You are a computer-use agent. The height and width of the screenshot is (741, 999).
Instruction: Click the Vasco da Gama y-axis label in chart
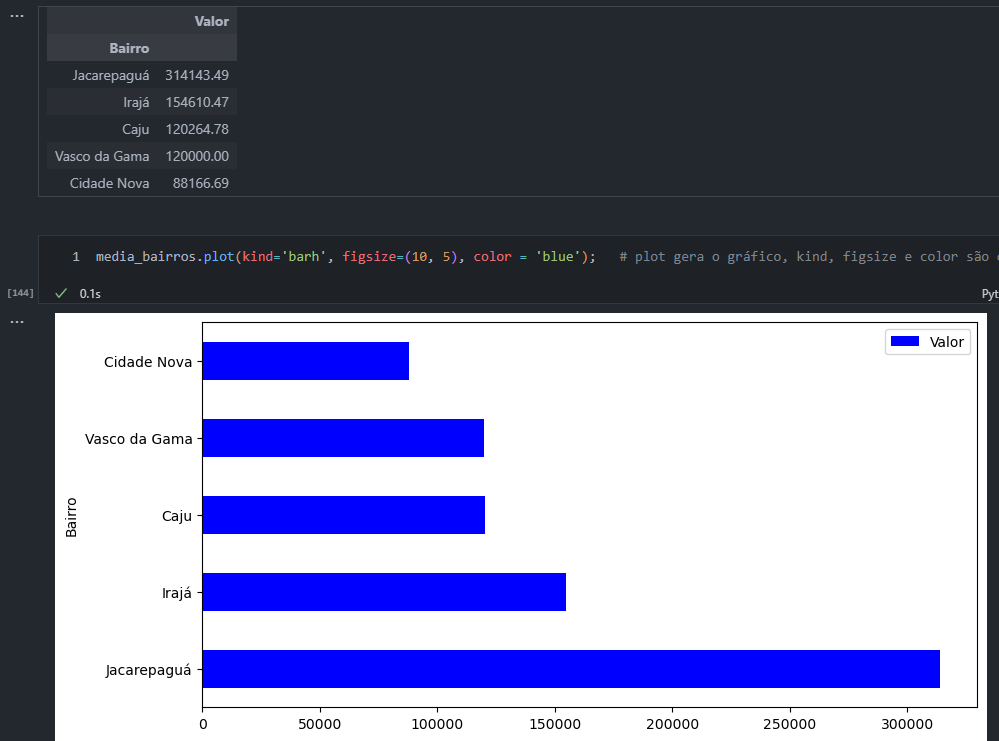[x=138, y=439]
